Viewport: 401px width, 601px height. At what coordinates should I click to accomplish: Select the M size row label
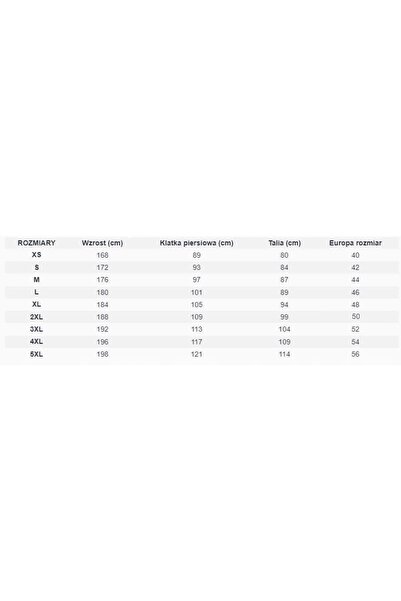(x=36, y=280)
